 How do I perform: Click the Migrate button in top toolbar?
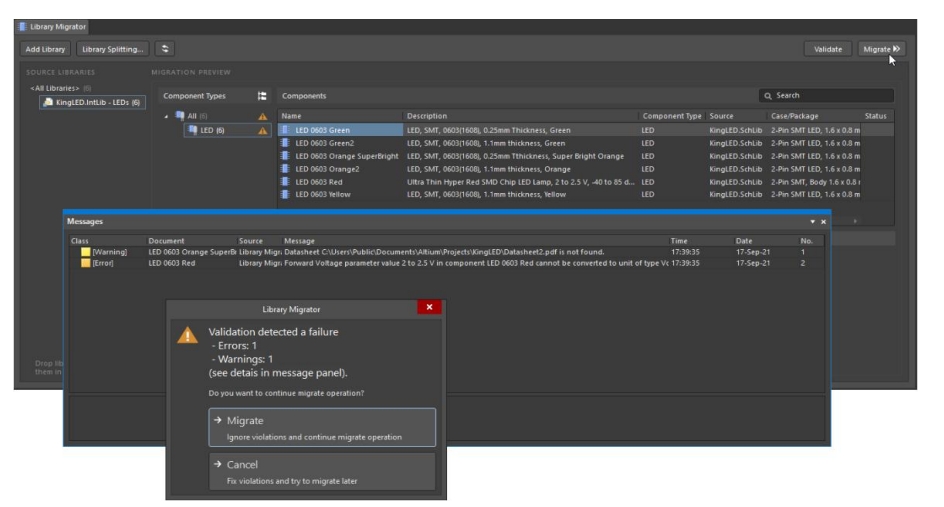coord(881,49)
